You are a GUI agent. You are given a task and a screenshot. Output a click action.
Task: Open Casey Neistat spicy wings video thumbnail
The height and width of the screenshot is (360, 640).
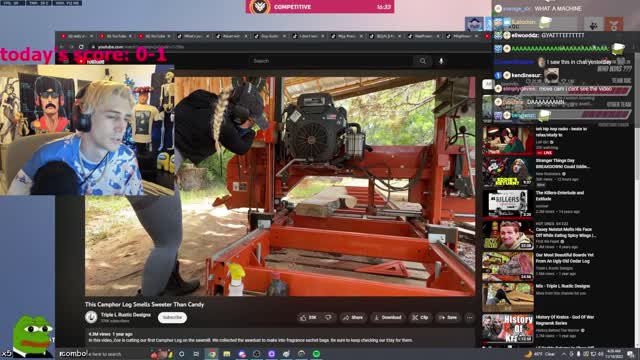click(508, 236)
